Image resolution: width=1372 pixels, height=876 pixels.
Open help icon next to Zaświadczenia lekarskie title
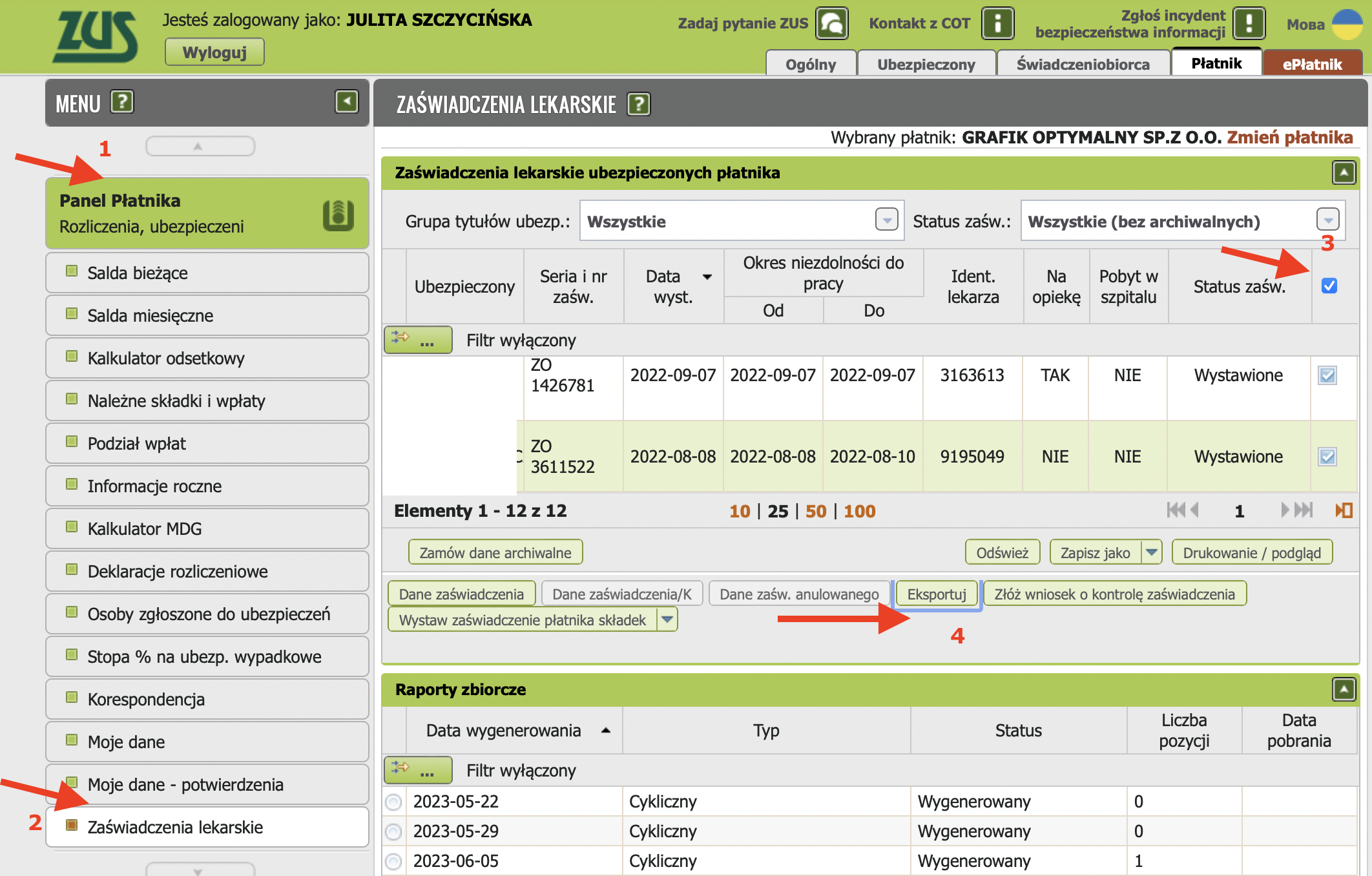click(x=638, y=104)
